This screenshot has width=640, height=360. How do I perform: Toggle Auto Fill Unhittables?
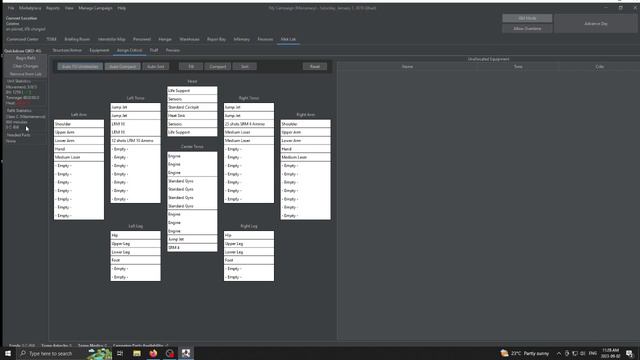(x=80, y=67)
